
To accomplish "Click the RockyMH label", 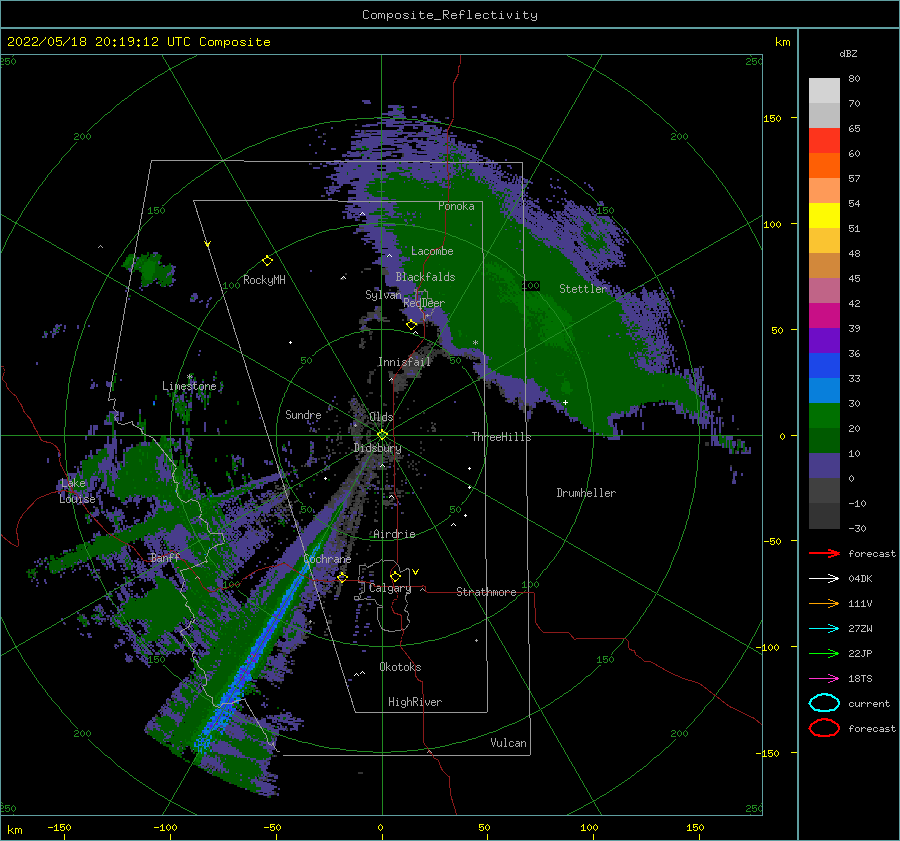I will point(264,280).
